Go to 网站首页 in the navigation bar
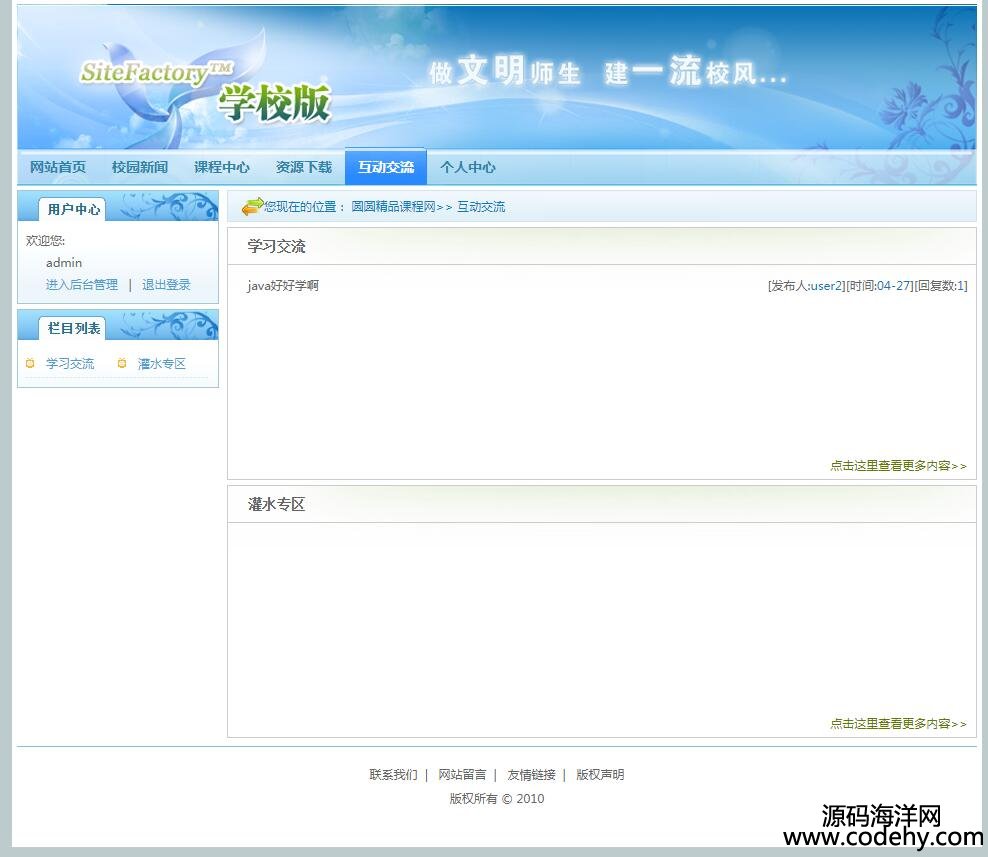The height and width of the screenshot is (857, 988). (58, 167)
